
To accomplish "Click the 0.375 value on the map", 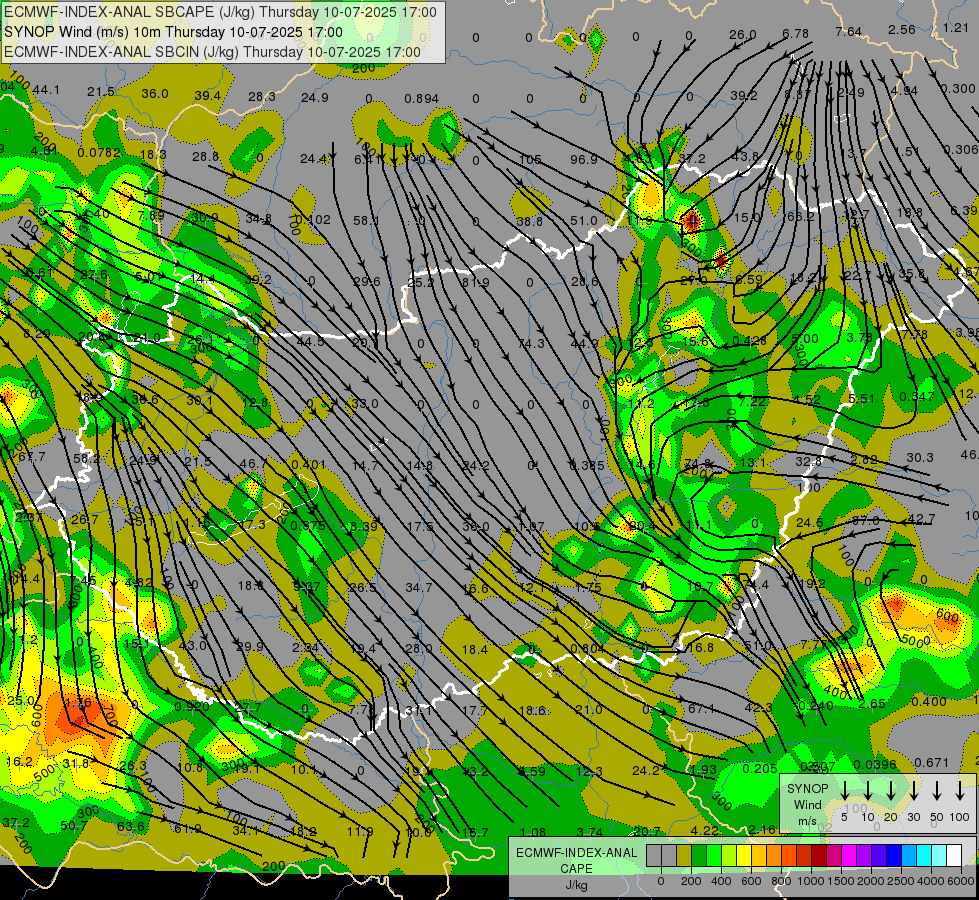I will (x=308, y=525).
